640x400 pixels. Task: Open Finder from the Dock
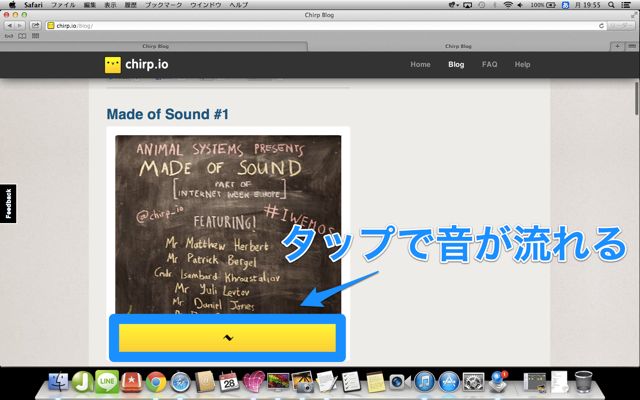click(x=59, y=382)
